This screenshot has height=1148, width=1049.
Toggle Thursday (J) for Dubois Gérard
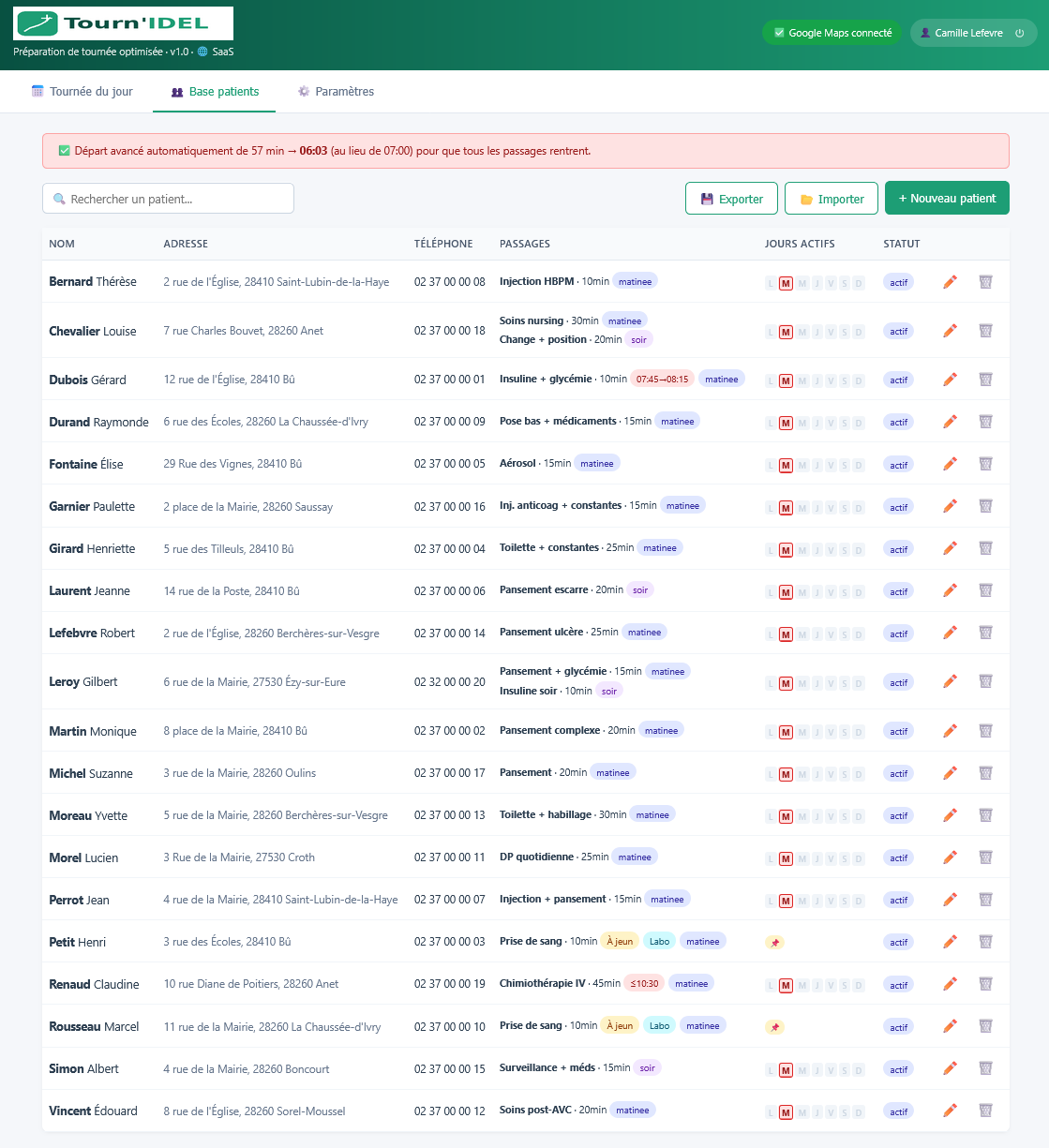click(x=817, y=380)
